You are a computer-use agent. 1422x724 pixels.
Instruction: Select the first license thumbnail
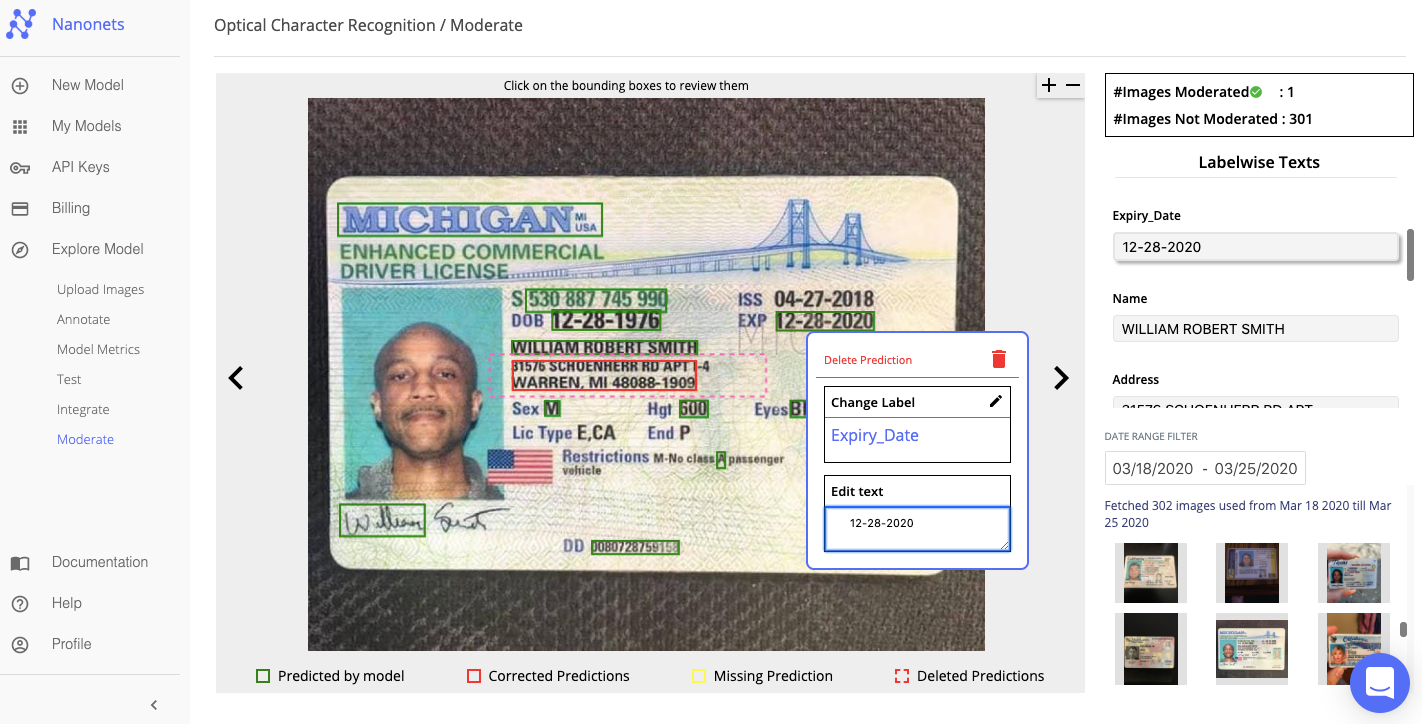pos(1151,573)
